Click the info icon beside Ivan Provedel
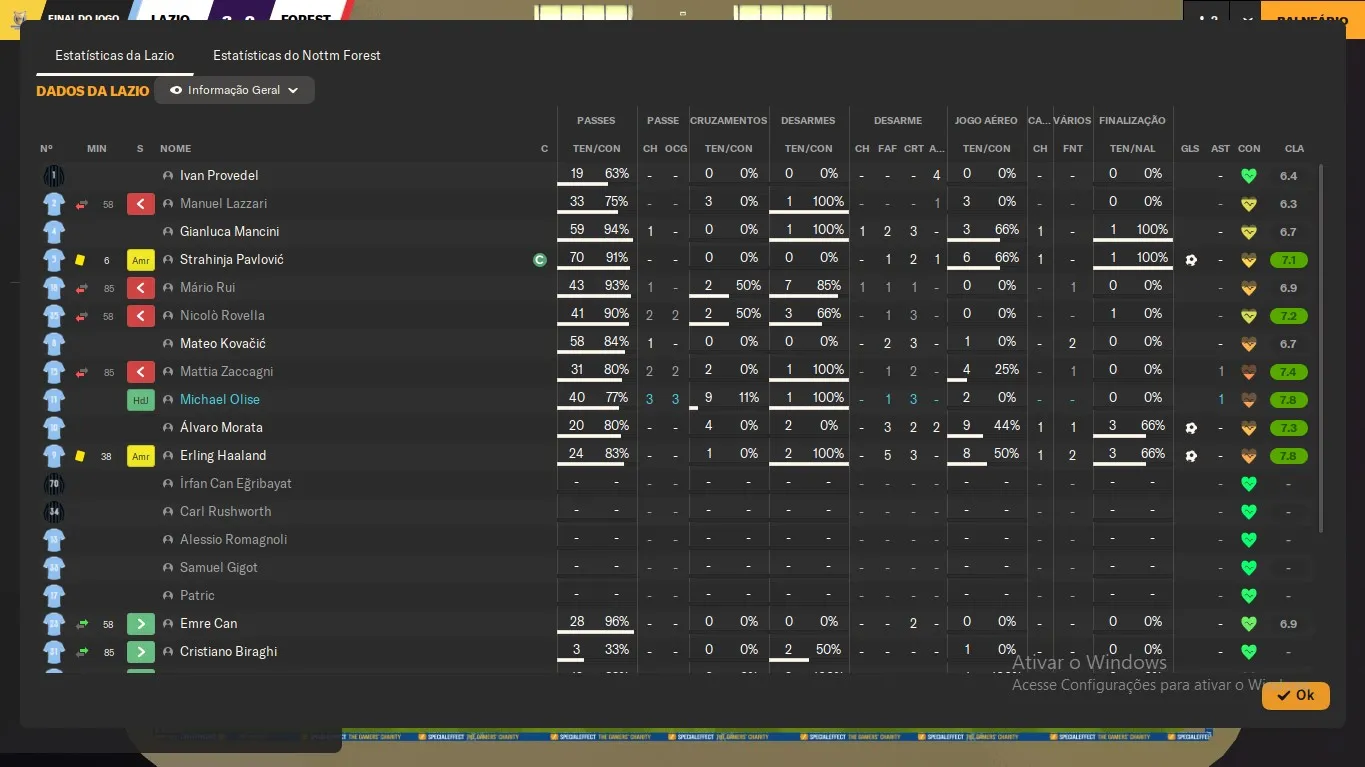The height and width of the screenshot is (767, 1365). point(168,175)
